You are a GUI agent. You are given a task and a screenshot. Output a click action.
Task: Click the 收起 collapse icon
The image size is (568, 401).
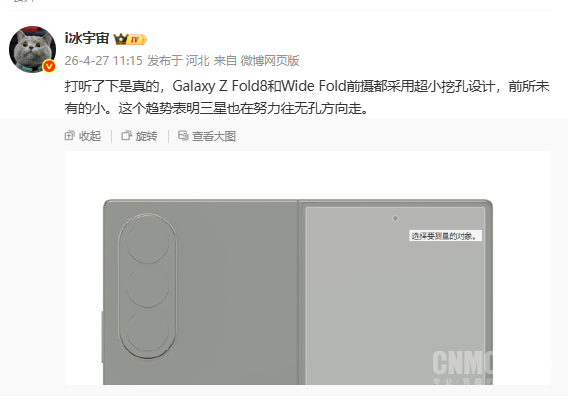coord(70,136)
